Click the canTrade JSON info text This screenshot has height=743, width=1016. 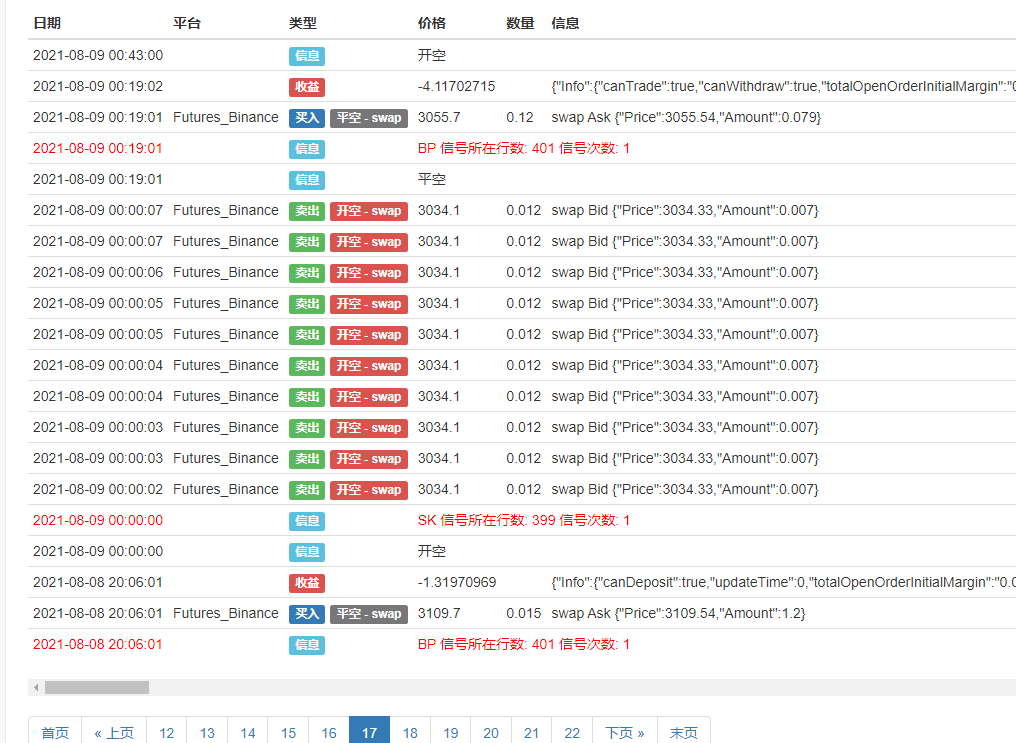[783, 86]
